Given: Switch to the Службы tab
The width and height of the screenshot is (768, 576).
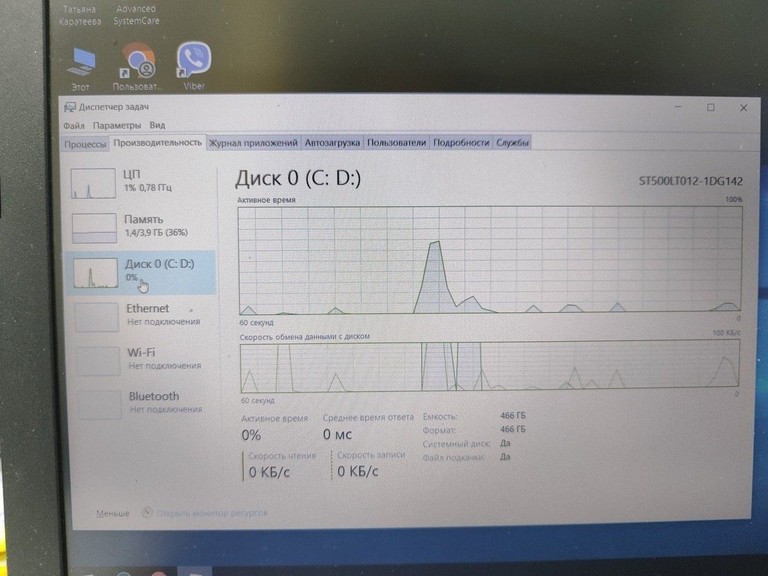Looking at the screenshot, I should [x=512, y=143].
